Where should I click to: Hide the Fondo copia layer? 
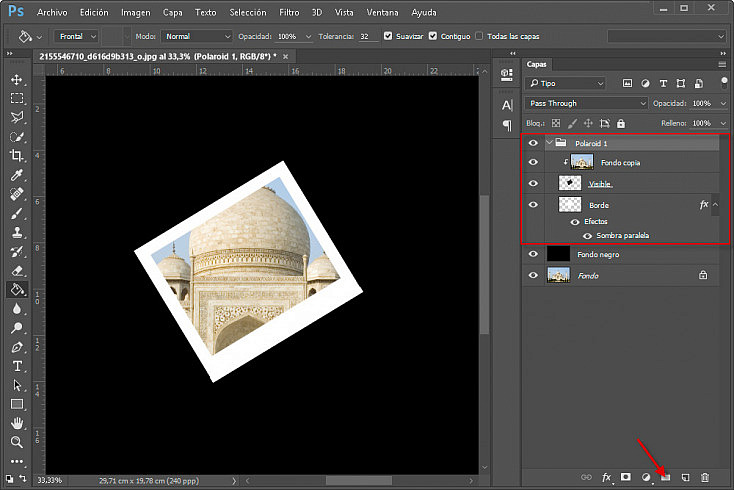[533, 162]
